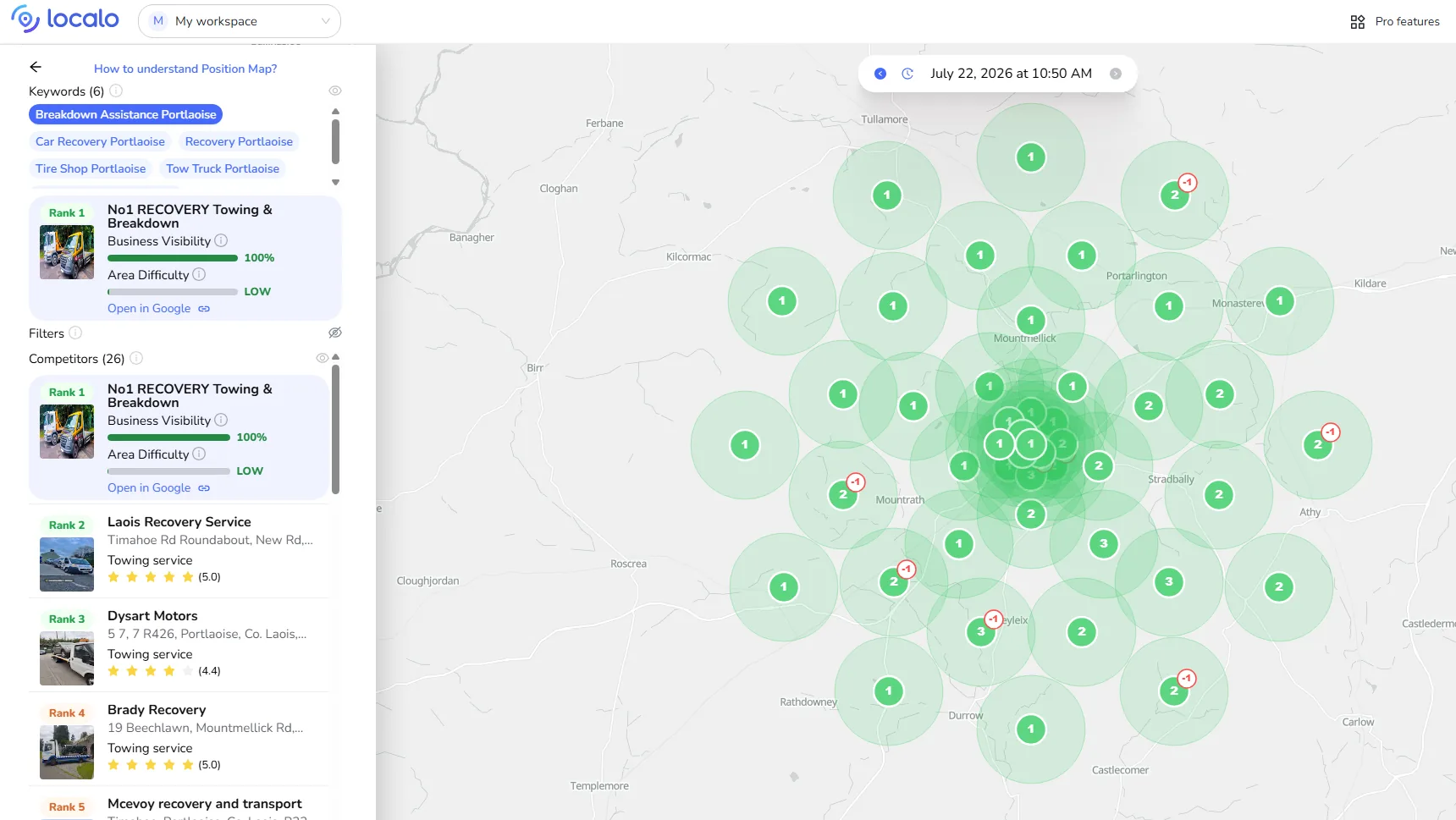Open the My workspace dropdown
Screen dimensions: 1456x820
point(240,21)
